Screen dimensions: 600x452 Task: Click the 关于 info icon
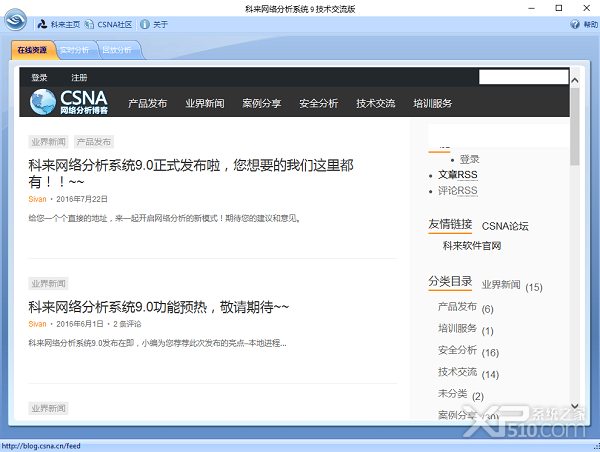145,24
